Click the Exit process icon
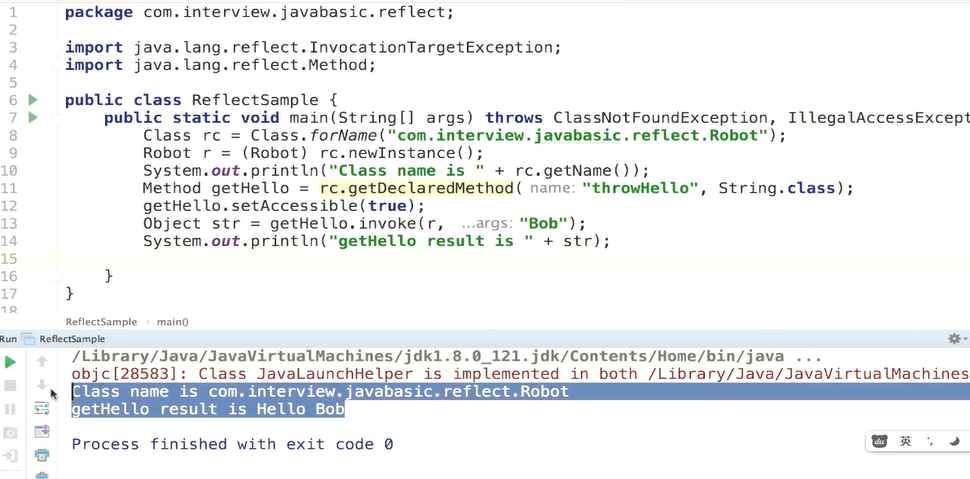This screenshot has width=970, height=479. (x=11, y=456)
